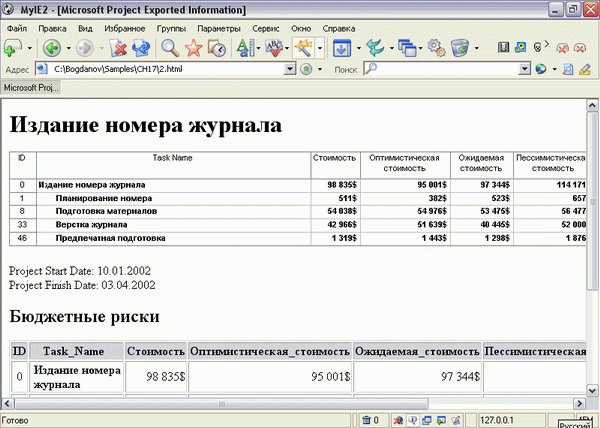This screenshot has width=600, height=428.
Task: Click the grayed forward arrow button
Action: [85, 48]
